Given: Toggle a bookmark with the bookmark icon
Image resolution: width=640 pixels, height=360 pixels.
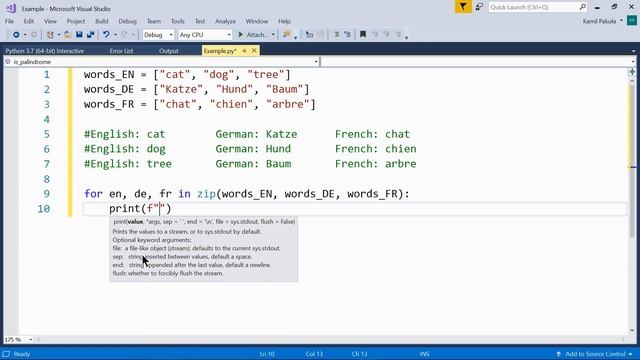Looking at the screenshot, I should [363, 35].
